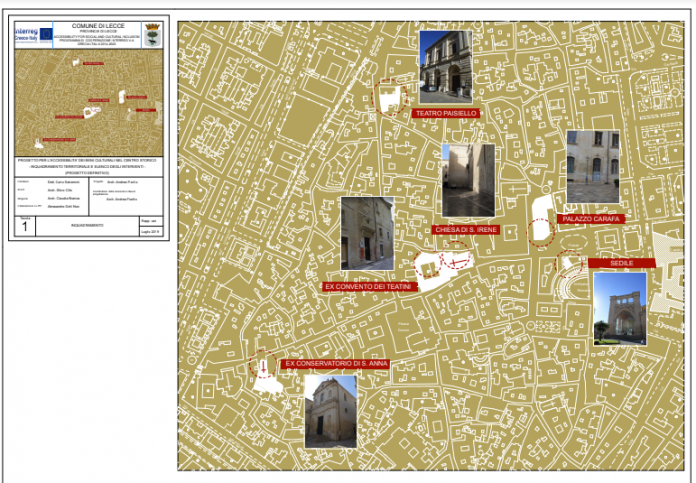
Task: Select the SEDILE red label
Action: coord(621,263)
